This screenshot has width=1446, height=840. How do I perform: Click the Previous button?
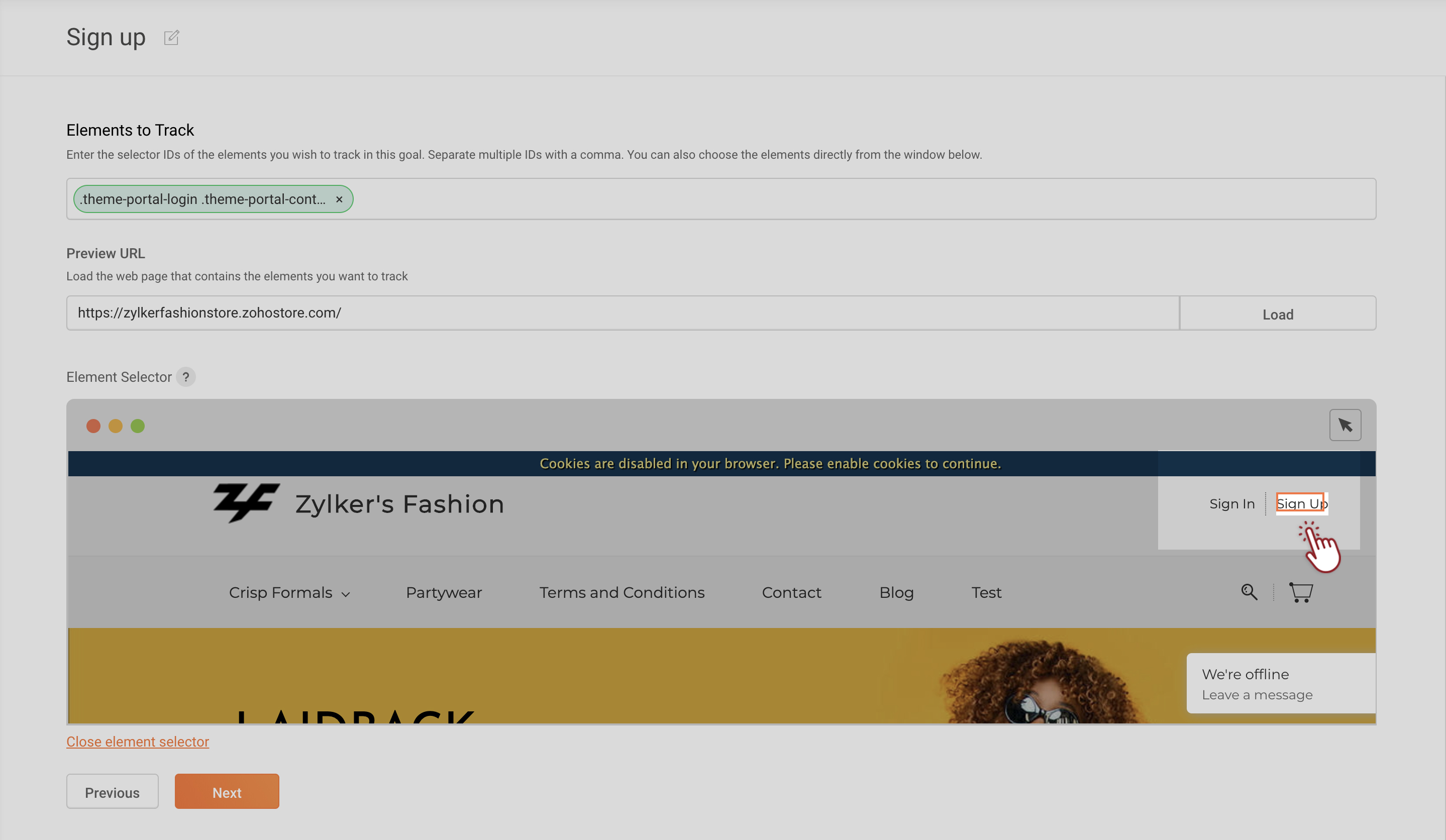coord(112,792)
